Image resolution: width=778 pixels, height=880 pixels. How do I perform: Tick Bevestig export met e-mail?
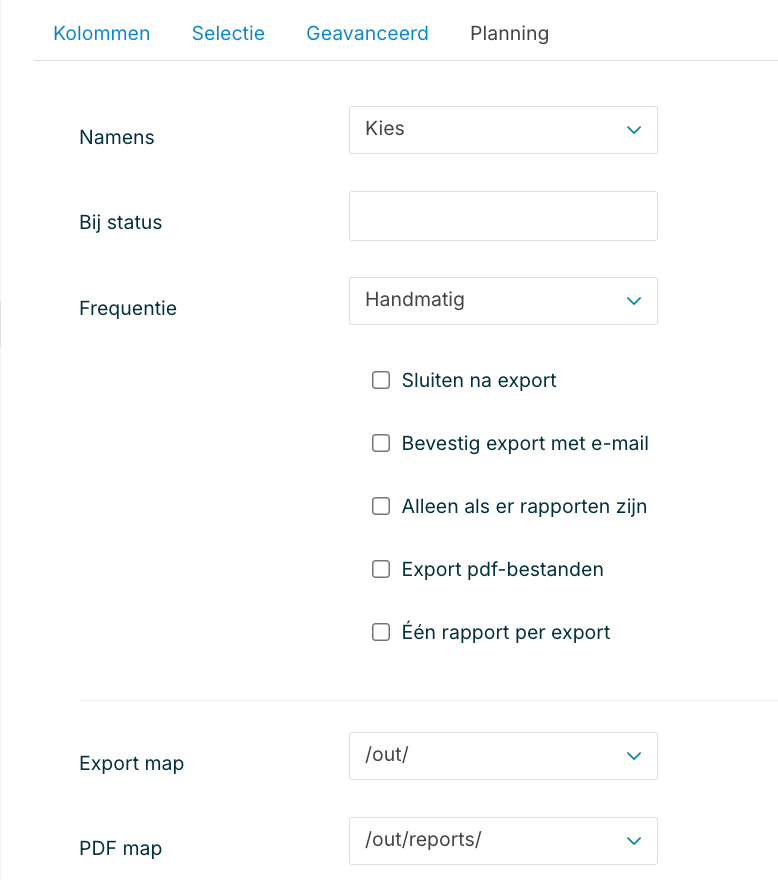381,443
